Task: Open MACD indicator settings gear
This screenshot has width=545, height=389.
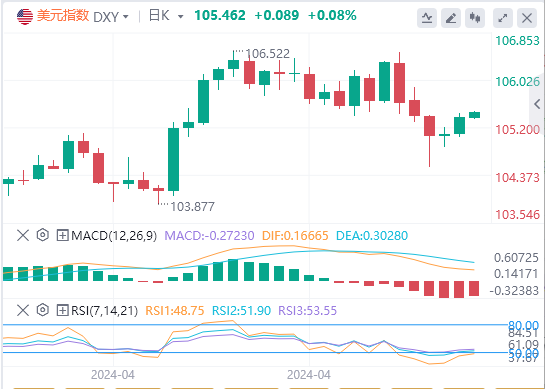Action: (x=42, y=235)
